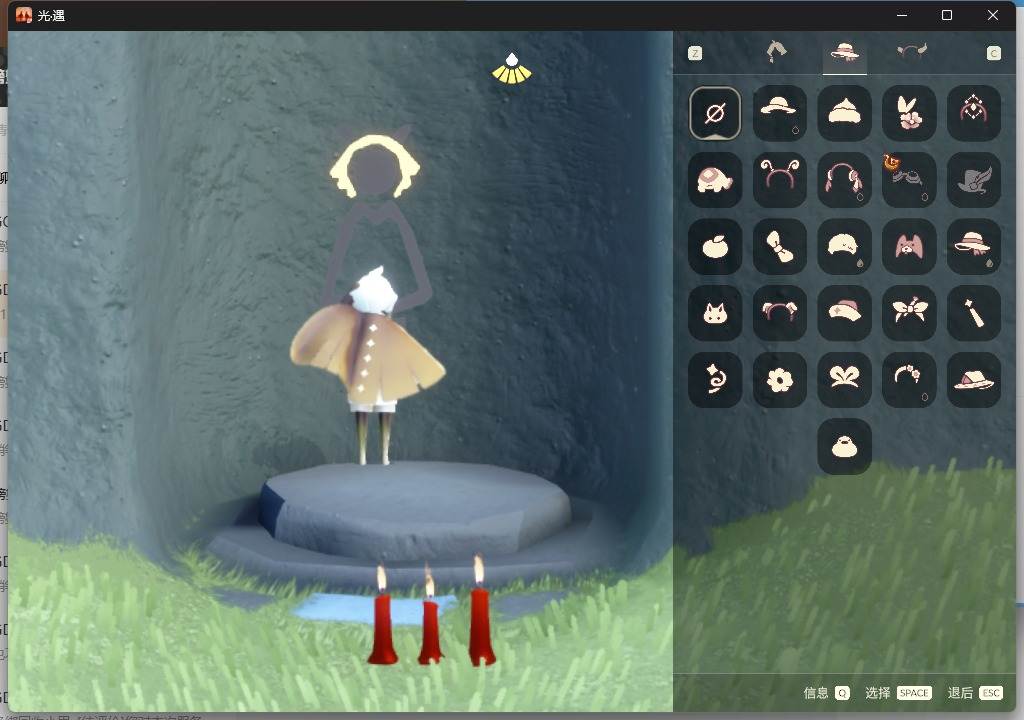Click 选择 SPACE select button
This screenshot has height=720, width=1024.
(x=899, y=693)
